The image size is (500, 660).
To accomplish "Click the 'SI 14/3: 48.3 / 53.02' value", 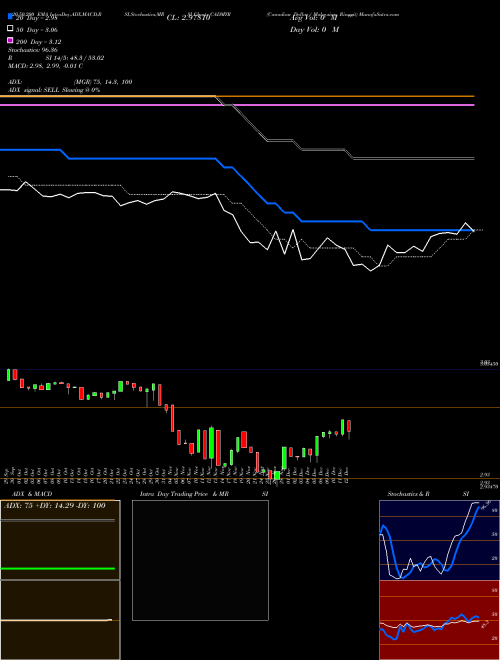I will (75, 58).
